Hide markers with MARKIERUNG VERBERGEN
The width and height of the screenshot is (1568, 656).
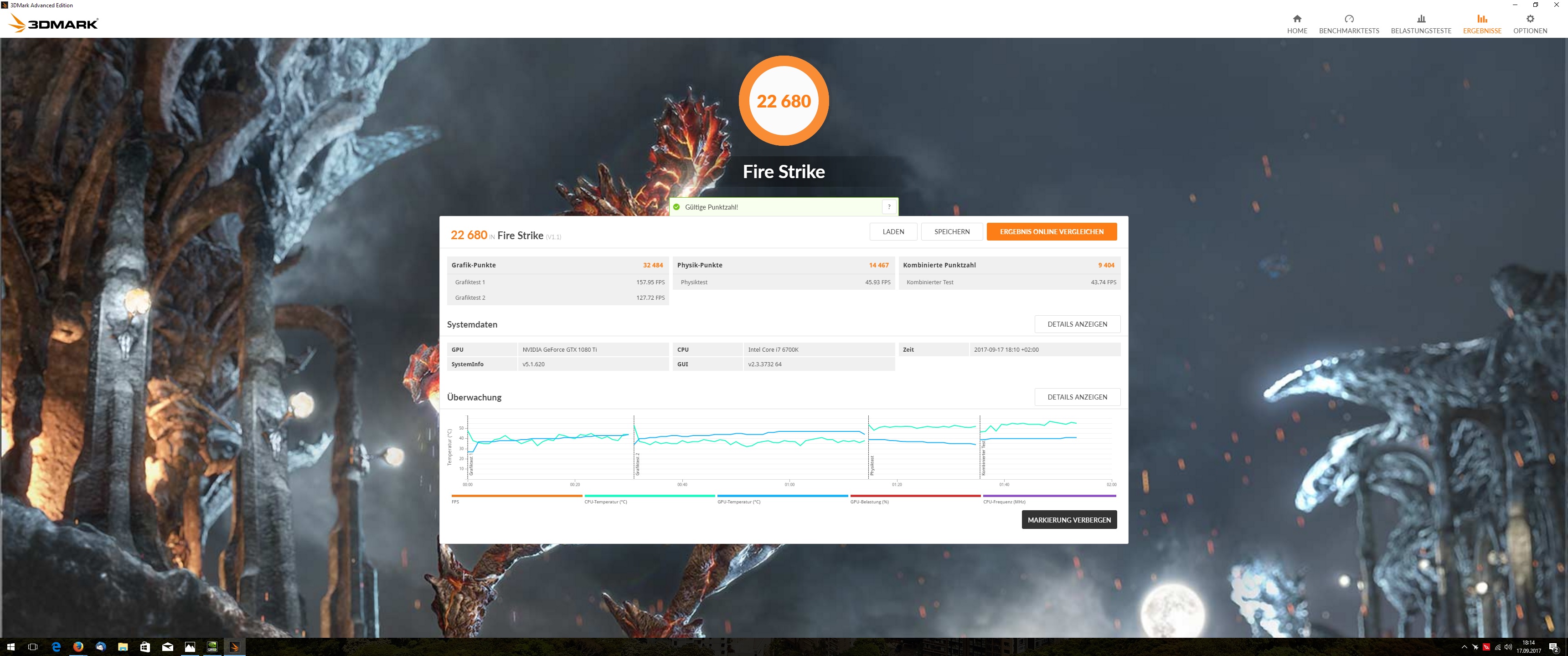(1069, 520)
